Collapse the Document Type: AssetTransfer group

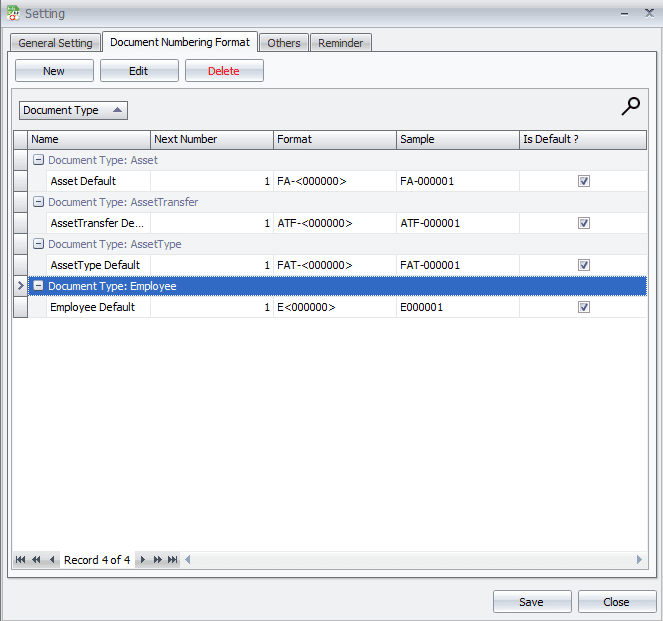coord(38,202)
